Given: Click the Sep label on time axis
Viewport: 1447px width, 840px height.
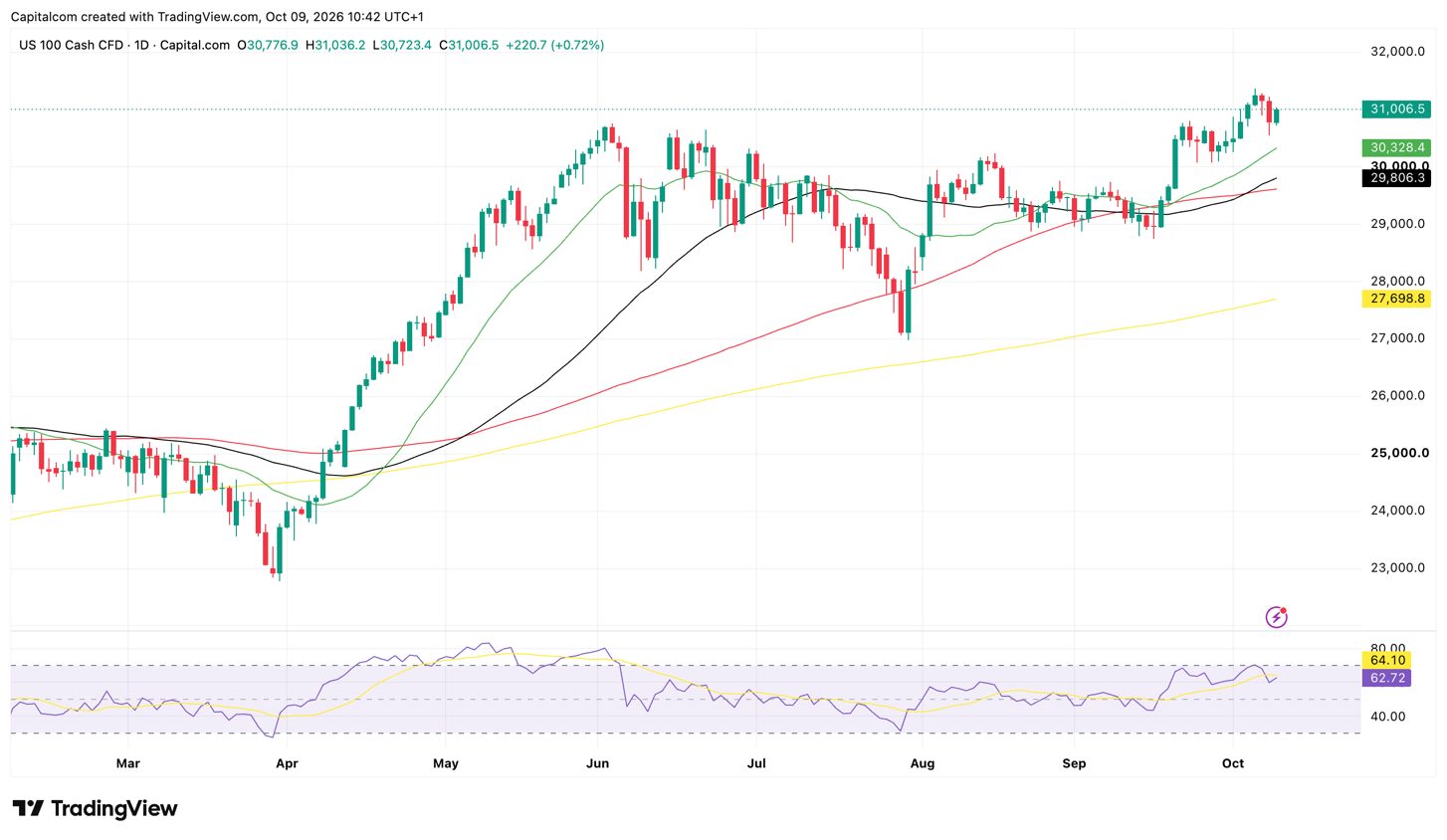Looking at the screenshot, I should coord(1074,763).
